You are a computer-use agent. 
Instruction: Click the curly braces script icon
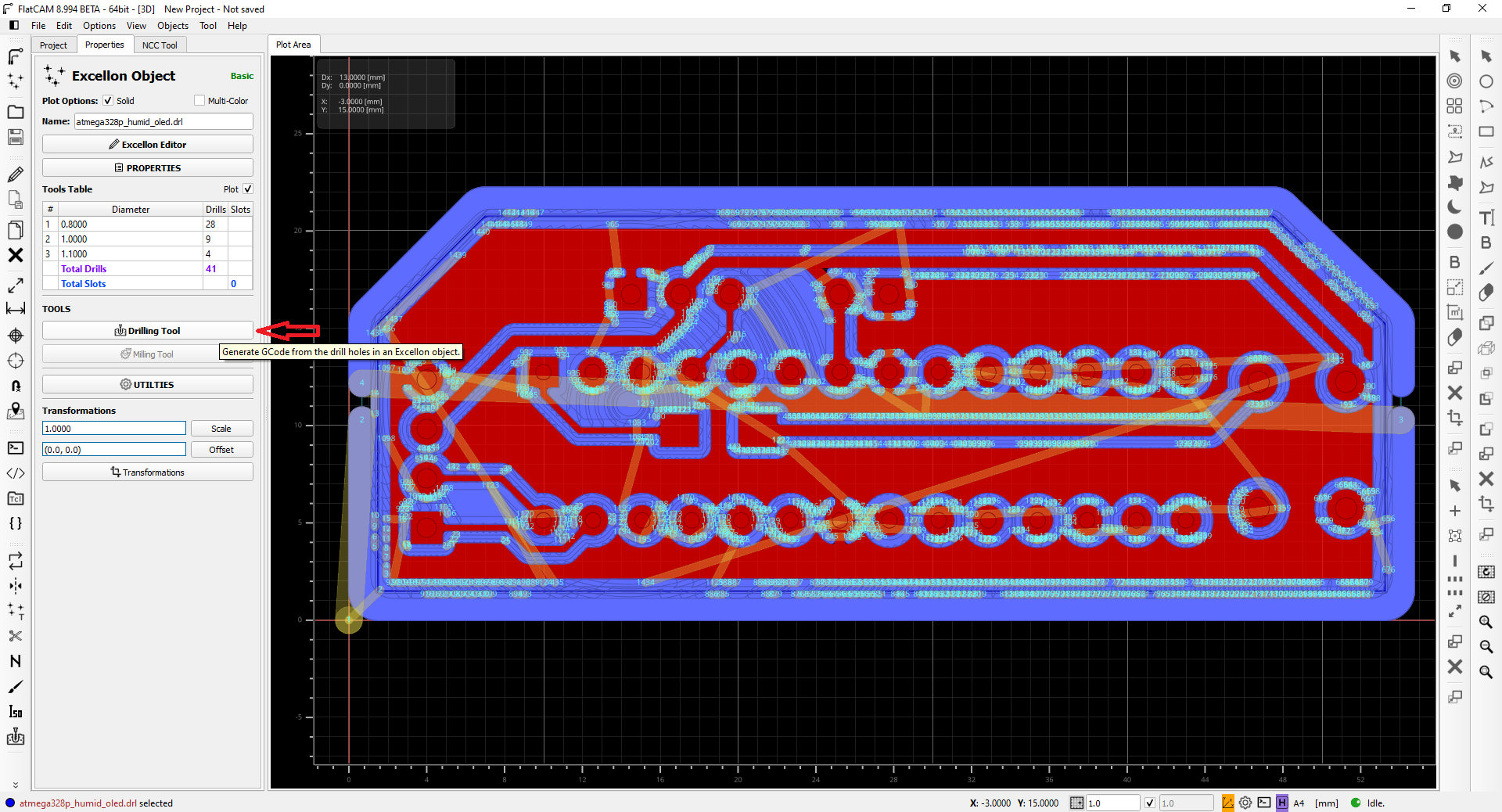15,523
